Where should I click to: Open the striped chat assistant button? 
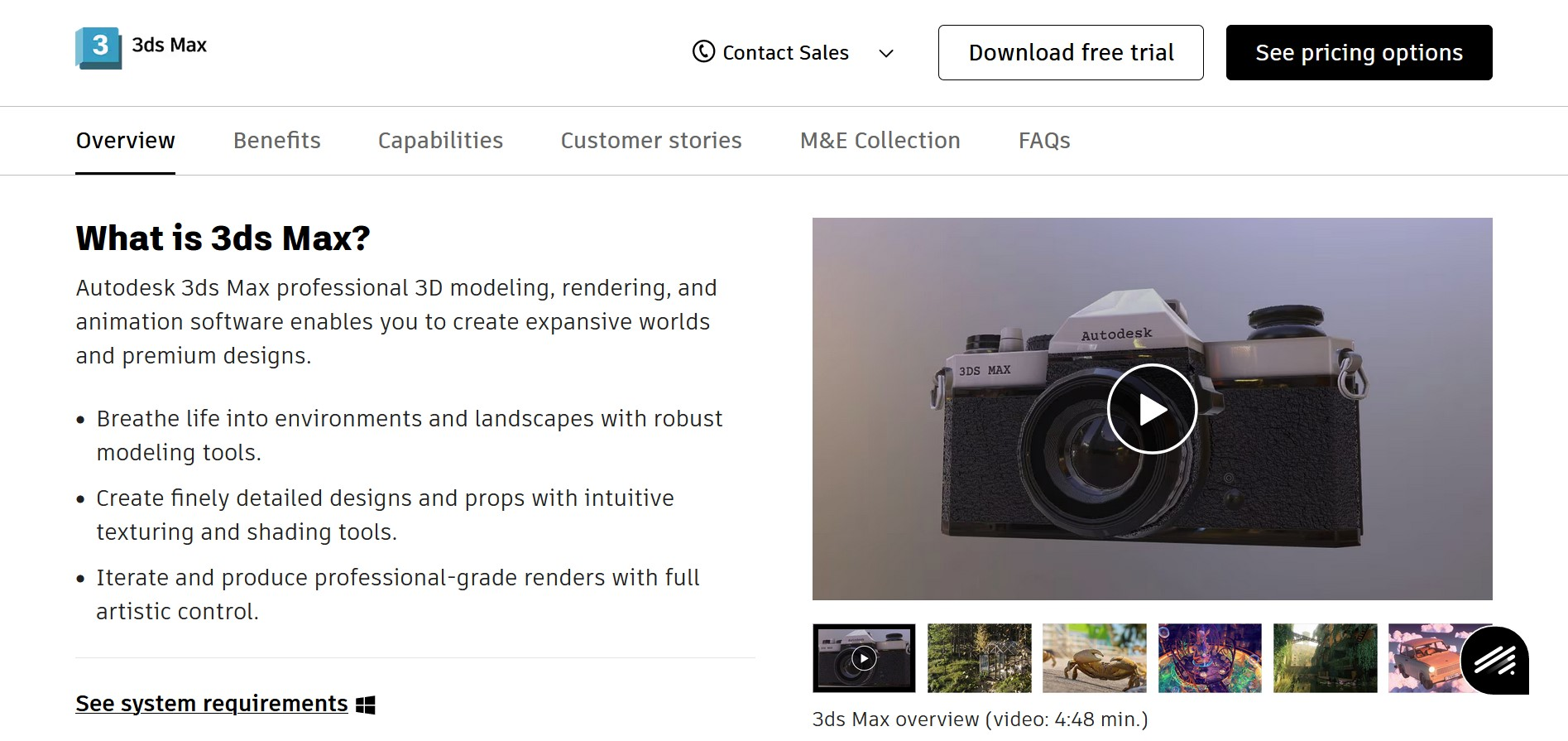[1494, 661]
